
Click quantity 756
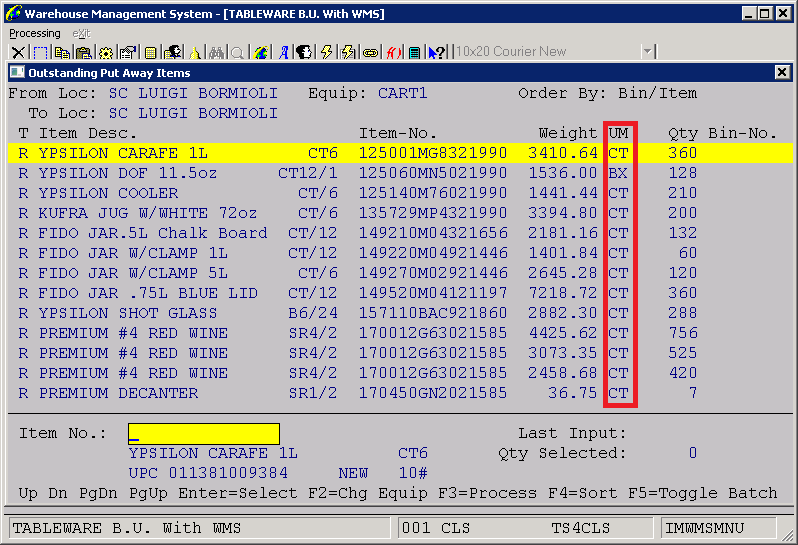pyautogui.click(x=683, y=333)
